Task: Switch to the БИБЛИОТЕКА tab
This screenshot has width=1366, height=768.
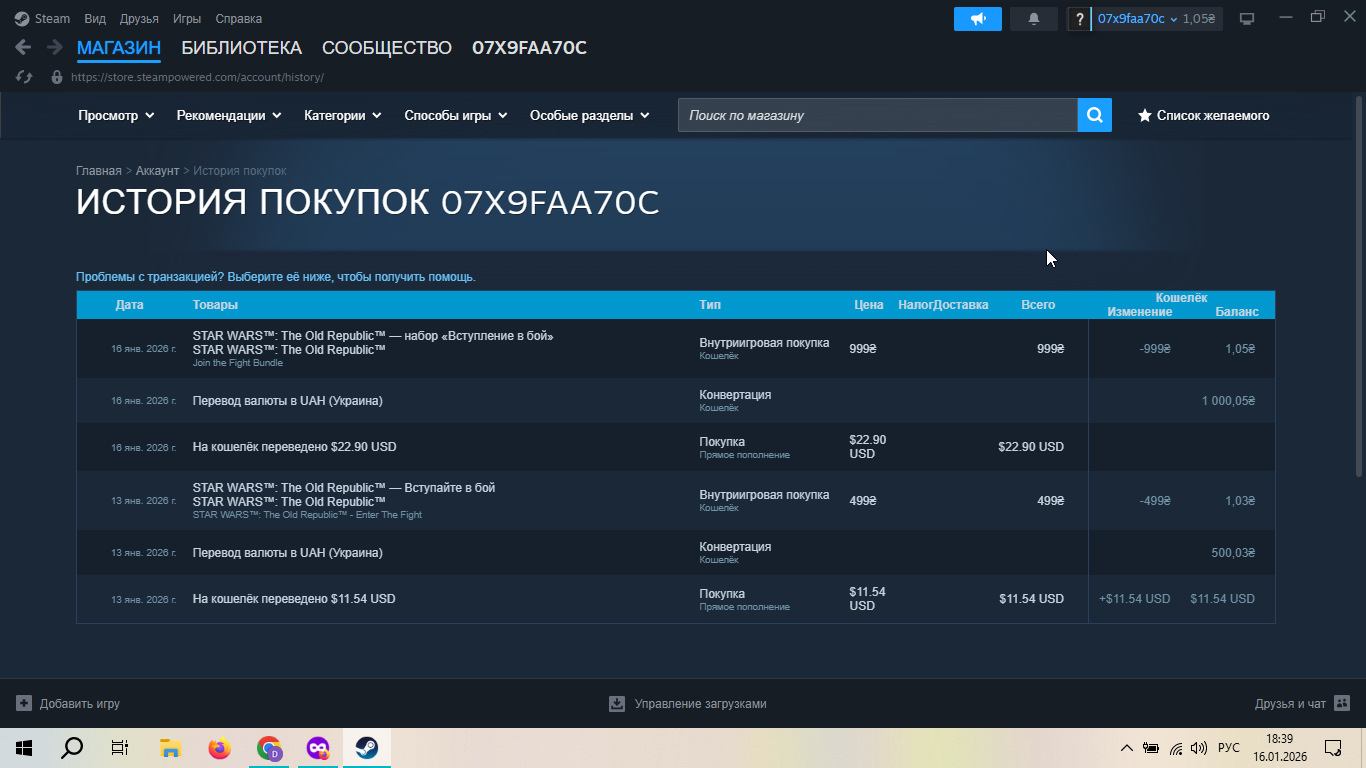Action: 241,47
